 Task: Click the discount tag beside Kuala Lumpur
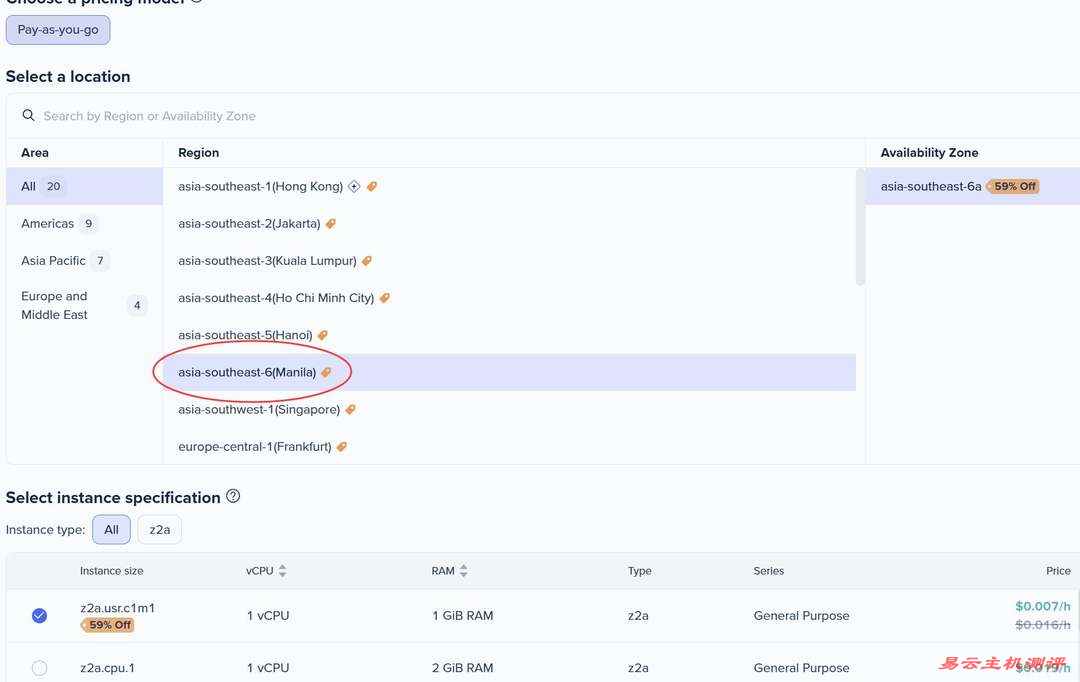tap(367, 261)
